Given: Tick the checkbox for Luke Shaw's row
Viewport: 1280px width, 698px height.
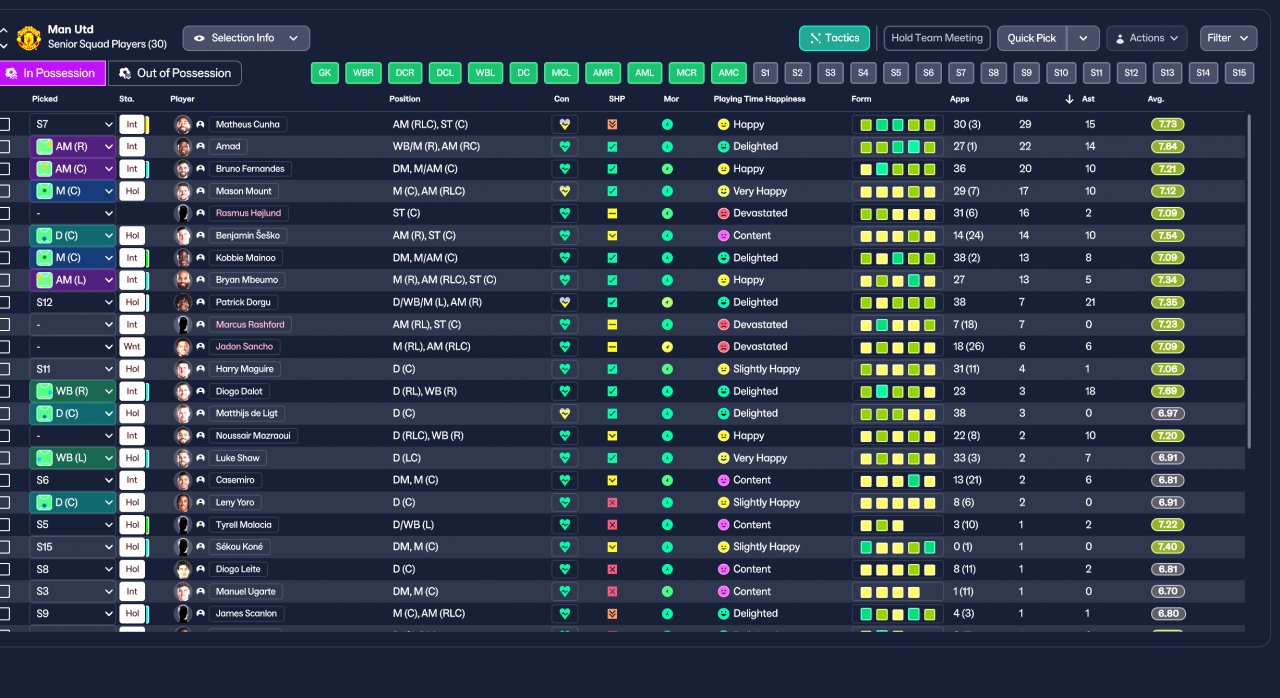Looking at the screenshot, I should click(4, 458).
